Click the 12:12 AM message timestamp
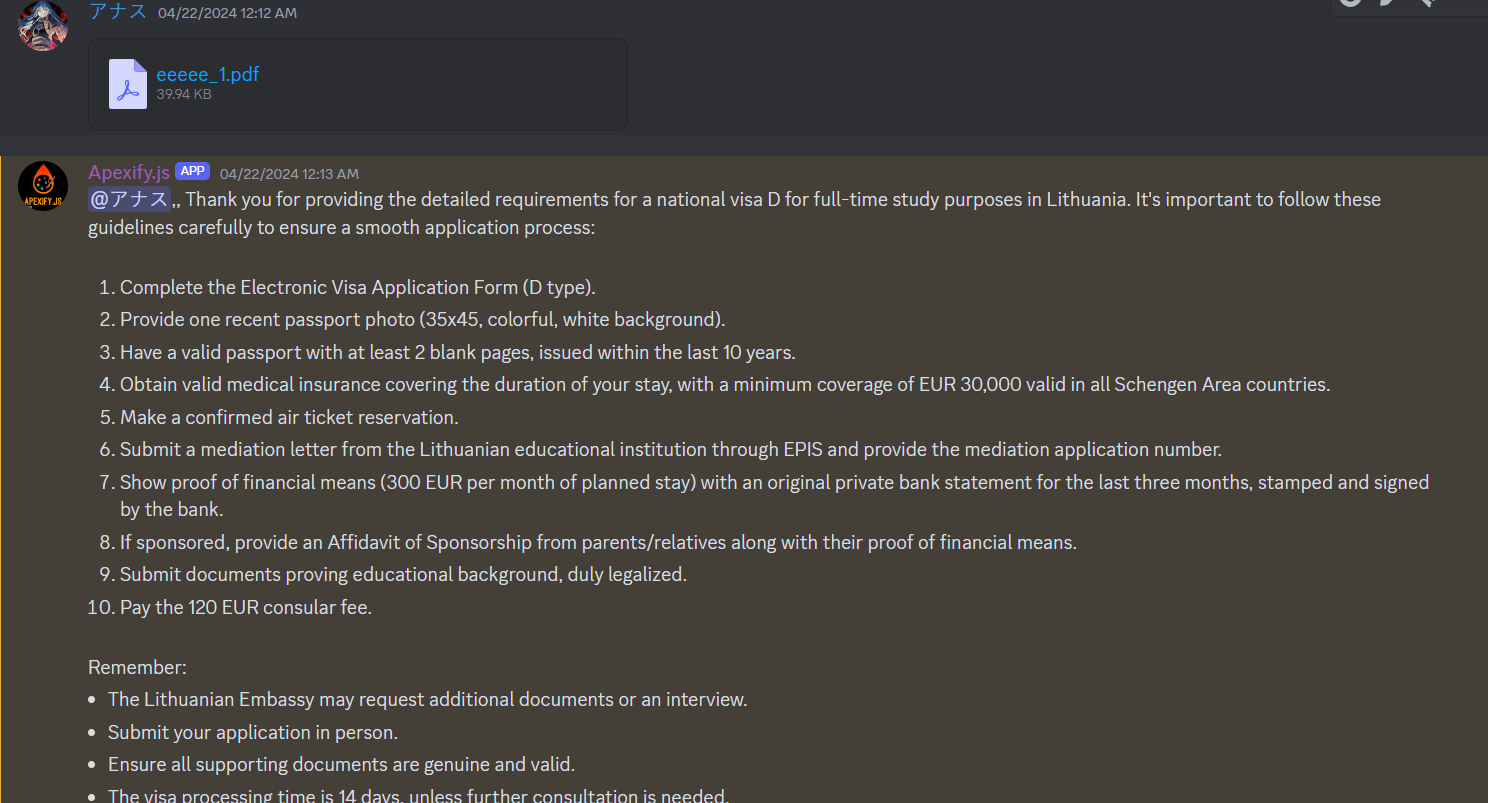The height and width of the screenshot is (803, 1488). point(227,13)
